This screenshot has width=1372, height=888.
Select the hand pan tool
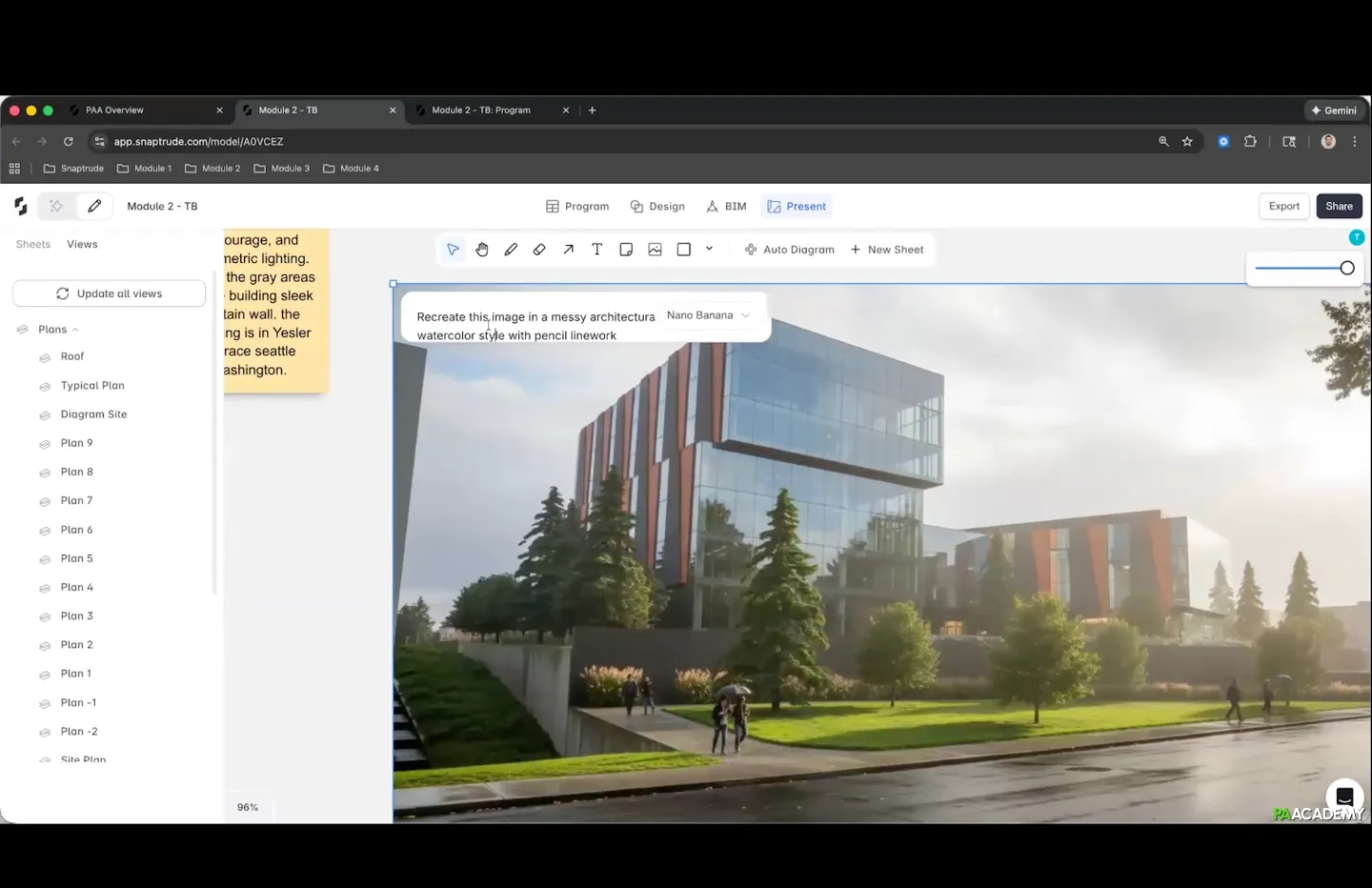(482, 250)
